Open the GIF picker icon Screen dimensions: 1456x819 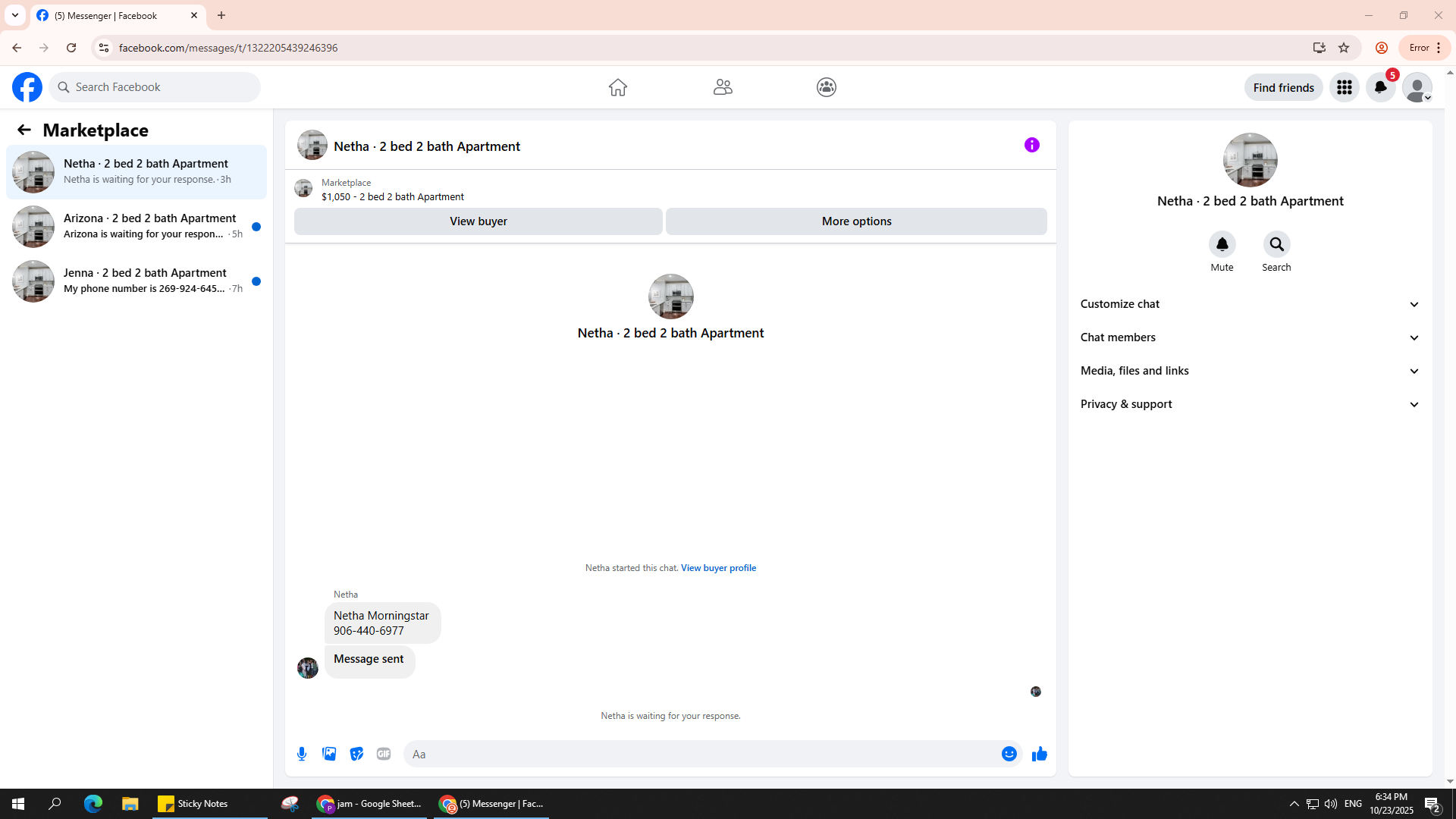click(x=384, y=754)
